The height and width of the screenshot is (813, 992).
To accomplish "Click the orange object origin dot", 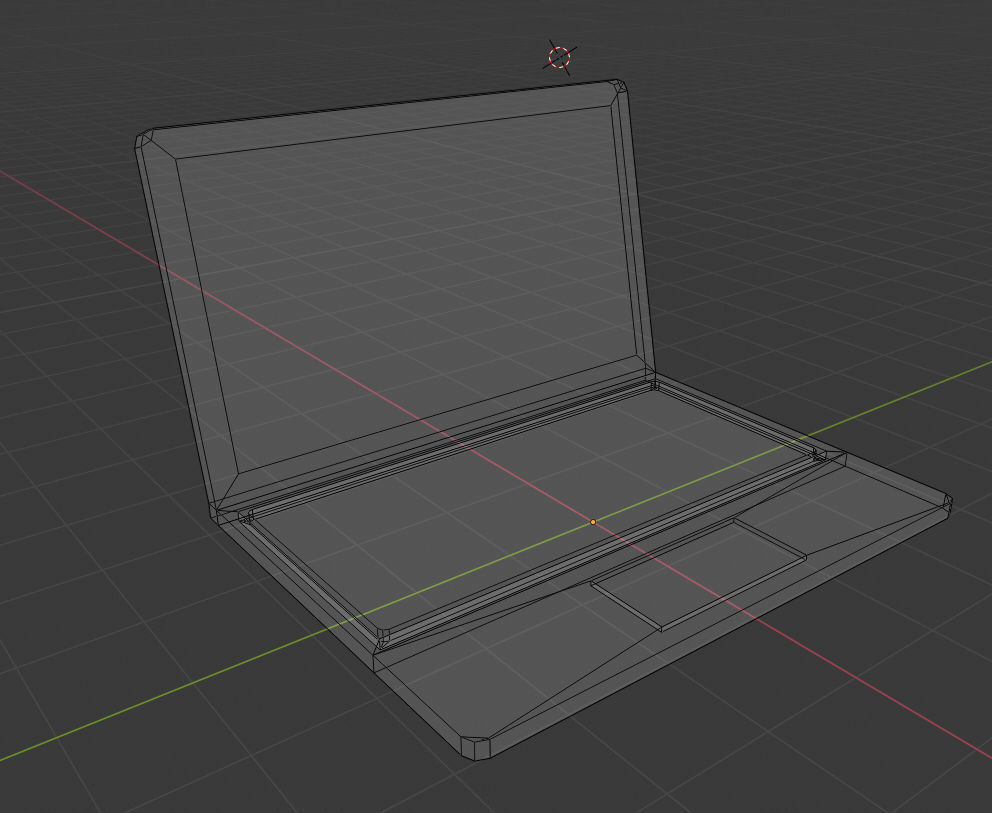I will (593, 522).
